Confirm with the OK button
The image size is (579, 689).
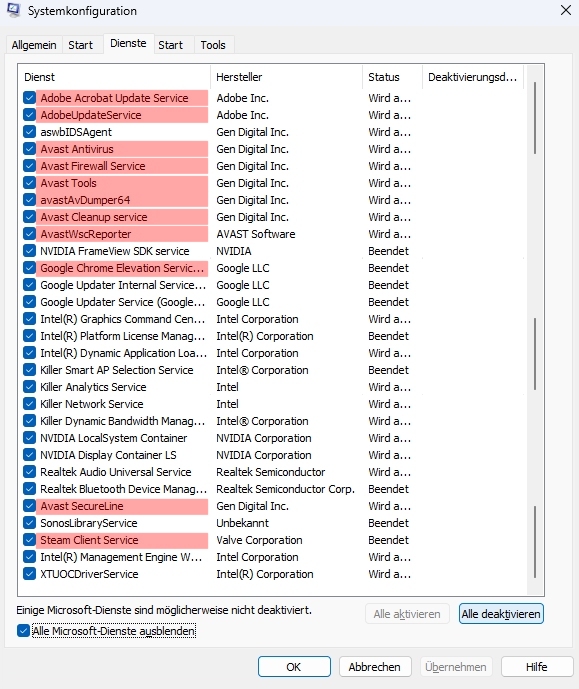tap(294, 667)
